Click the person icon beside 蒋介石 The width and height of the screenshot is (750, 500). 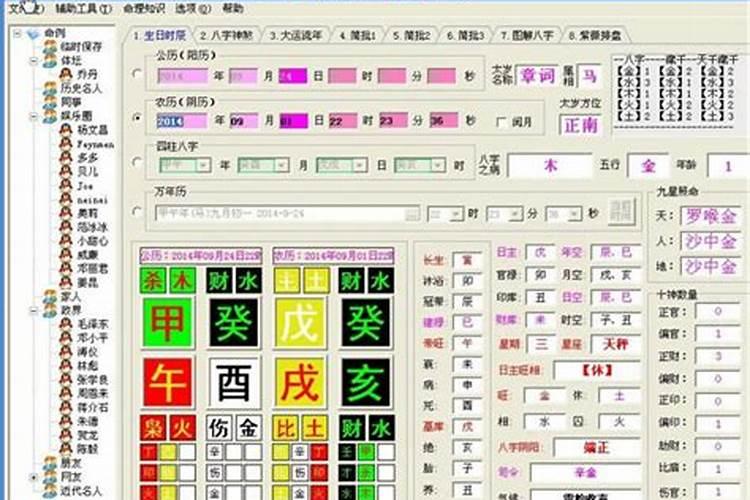[66, 407]
